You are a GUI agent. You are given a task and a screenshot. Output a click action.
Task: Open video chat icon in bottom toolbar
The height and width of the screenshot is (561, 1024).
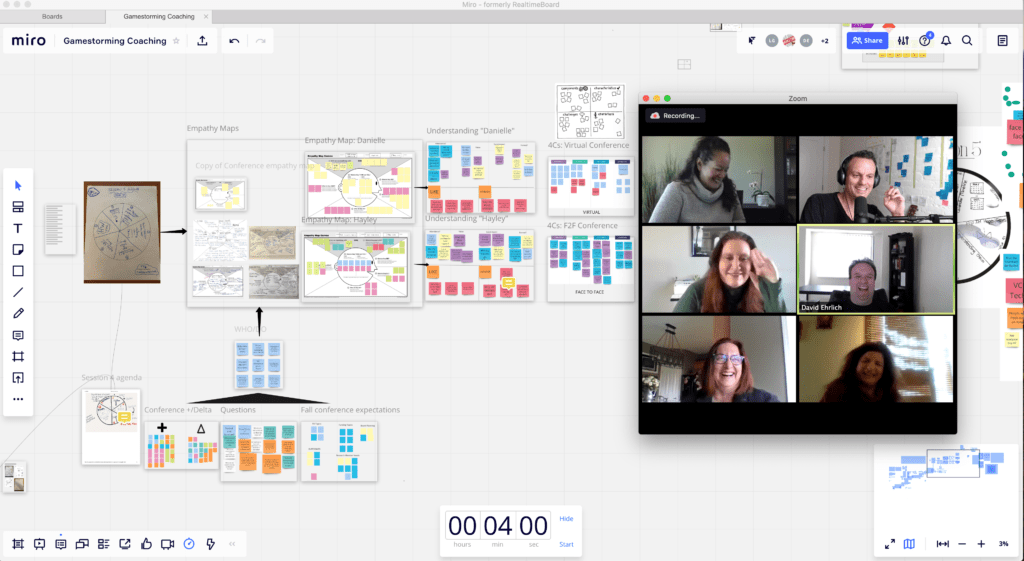tap(168, 544)
